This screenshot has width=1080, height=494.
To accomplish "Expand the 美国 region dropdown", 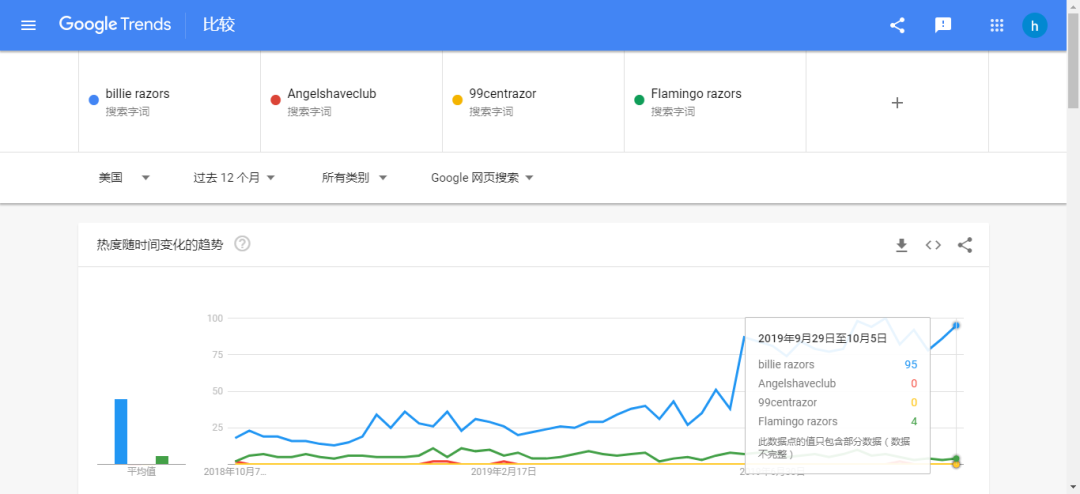I will 124,178.
